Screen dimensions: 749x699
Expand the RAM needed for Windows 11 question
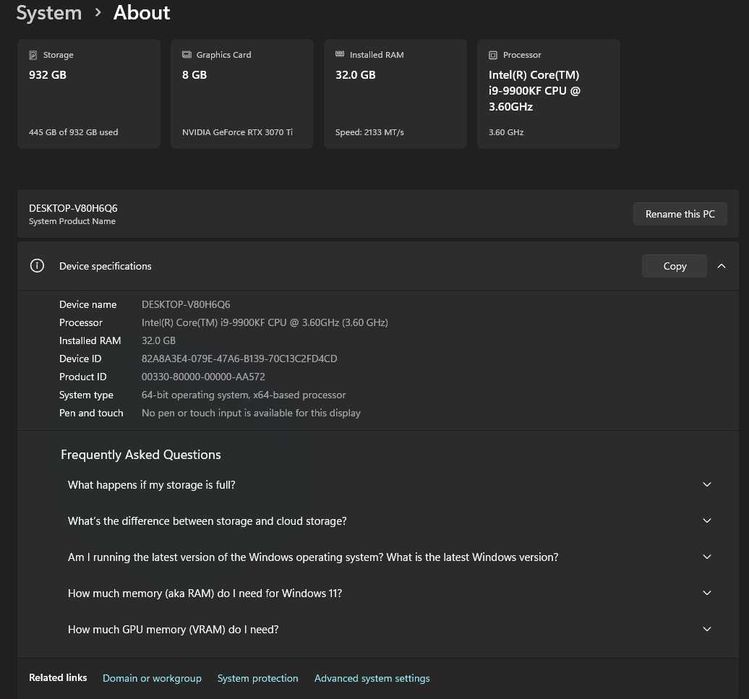(707, 593)
